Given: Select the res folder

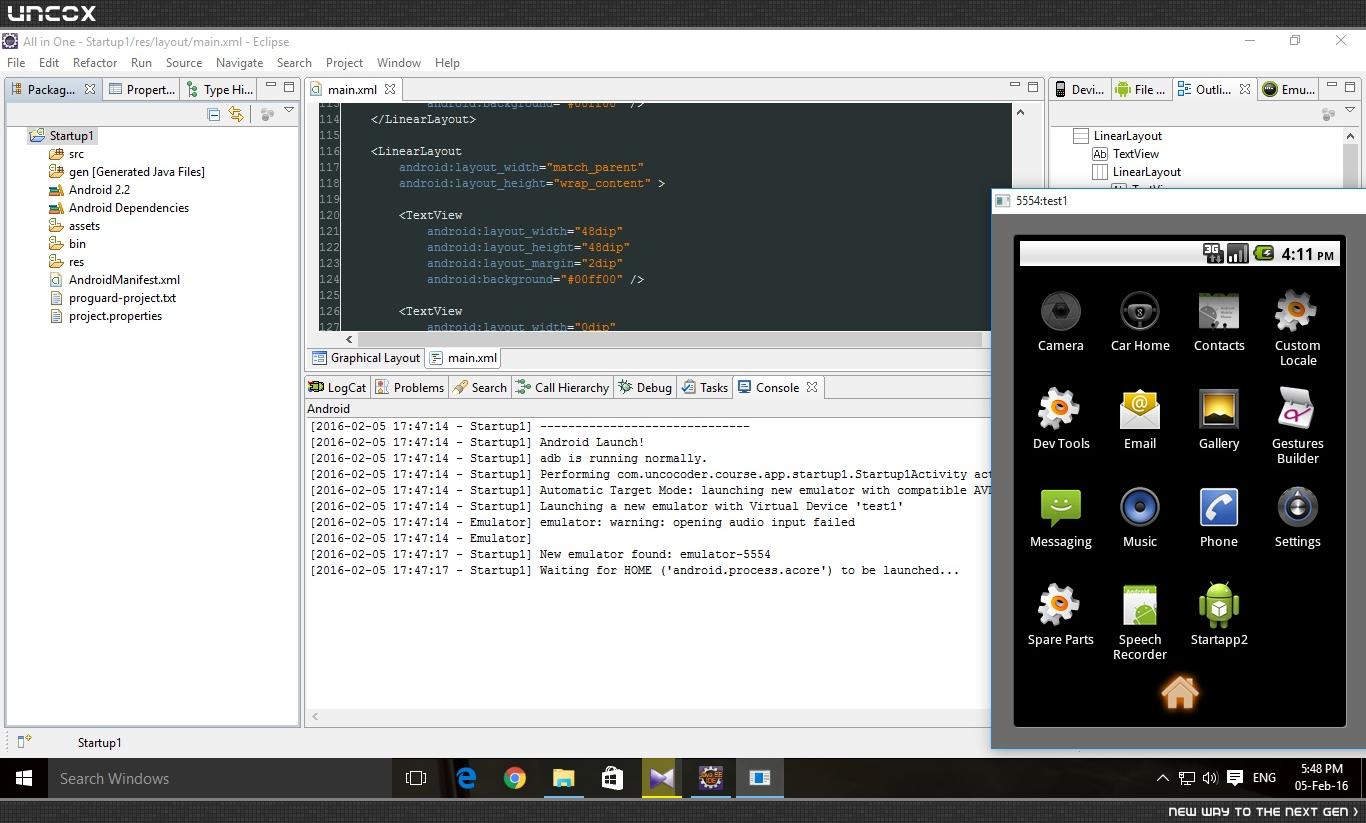Looking at the screenshot, I should [x=76, y=262].
